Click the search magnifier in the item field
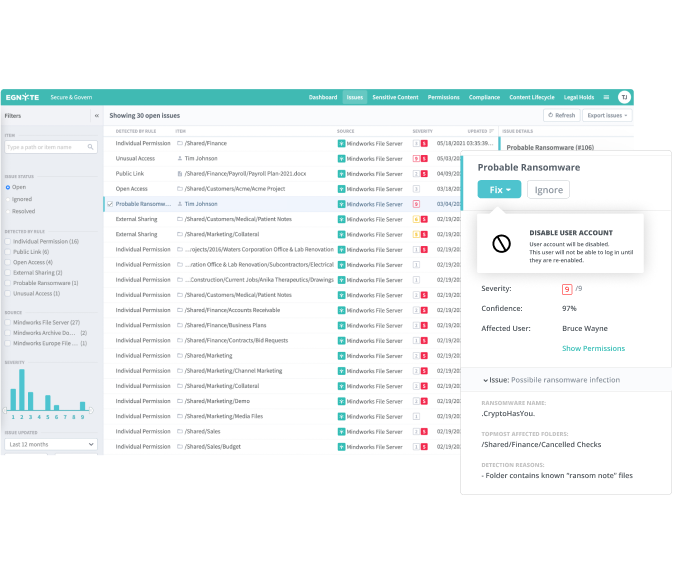699x583 pixels. point(92,147)
